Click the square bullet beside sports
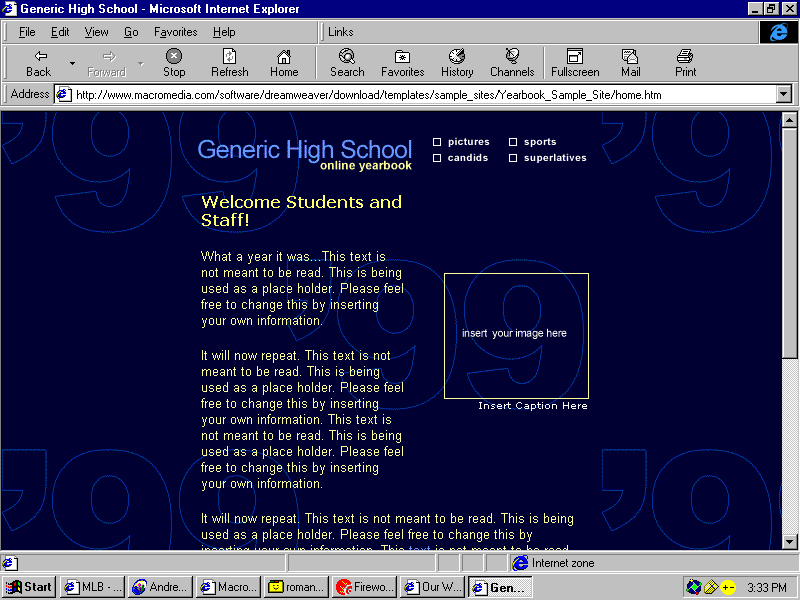This screenshot has height=600, width=800. tap(513, 142)
